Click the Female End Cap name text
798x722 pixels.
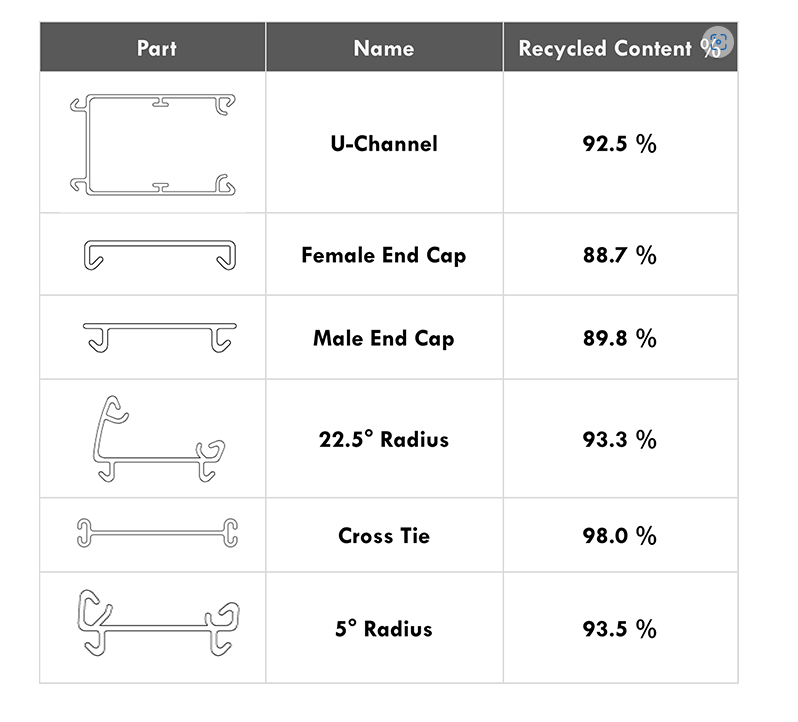tap(384, 255)
